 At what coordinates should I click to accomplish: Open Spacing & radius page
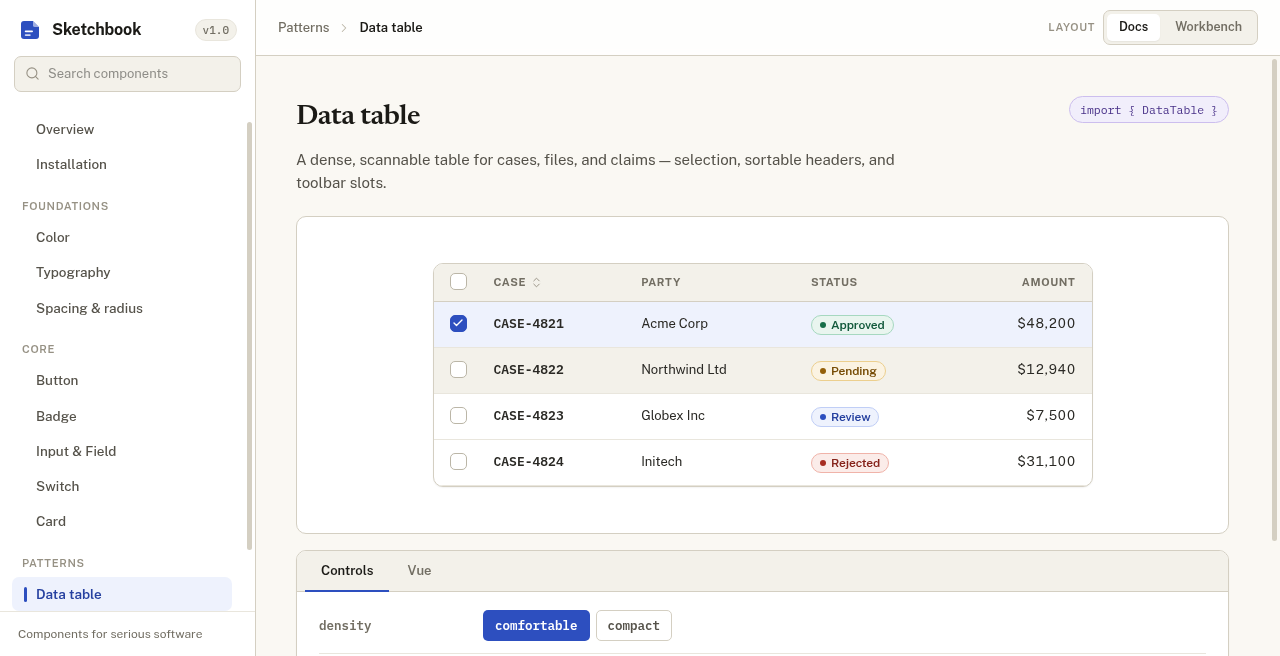click(x=122, y=309)
